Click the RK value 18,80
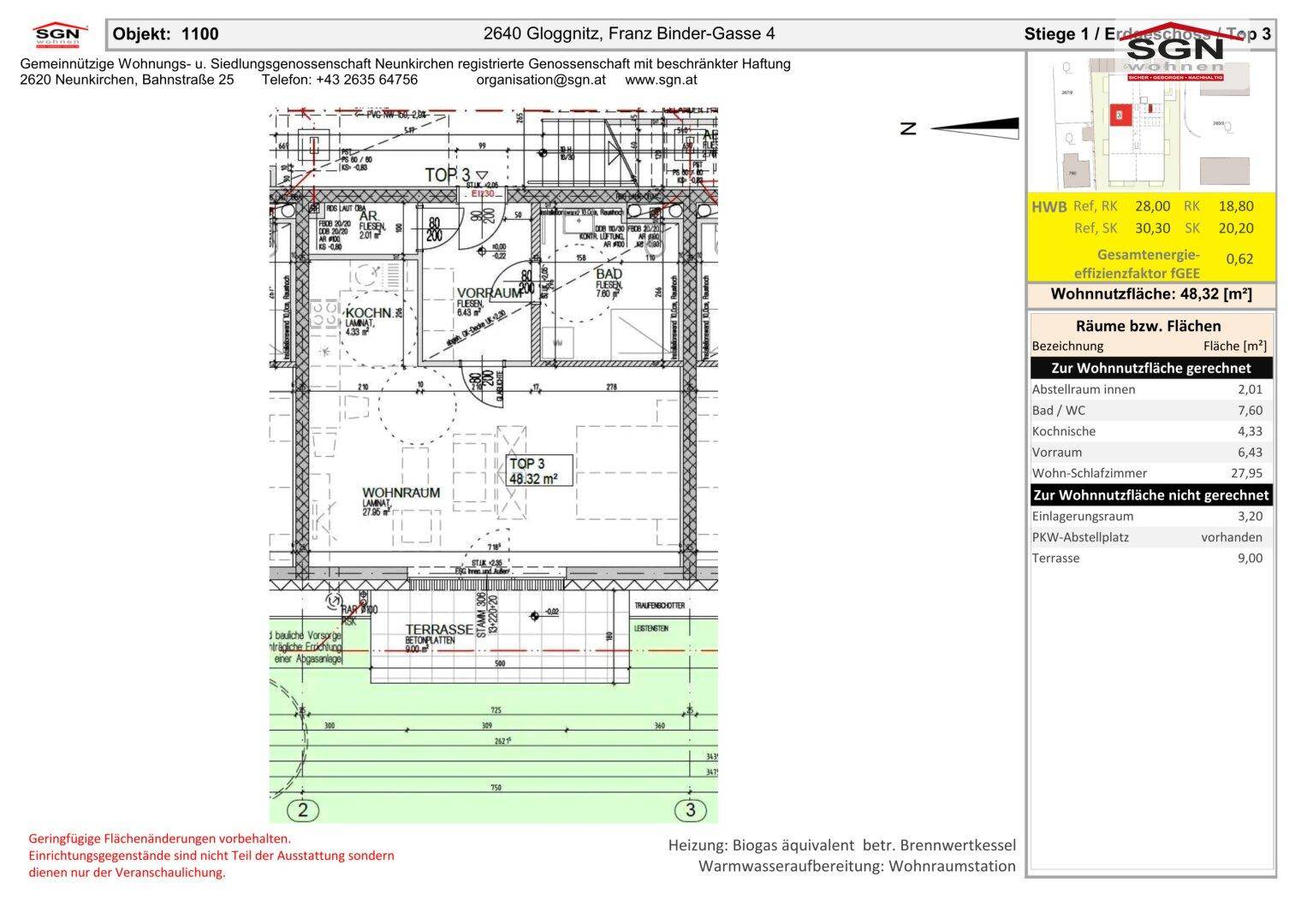 1236,206
